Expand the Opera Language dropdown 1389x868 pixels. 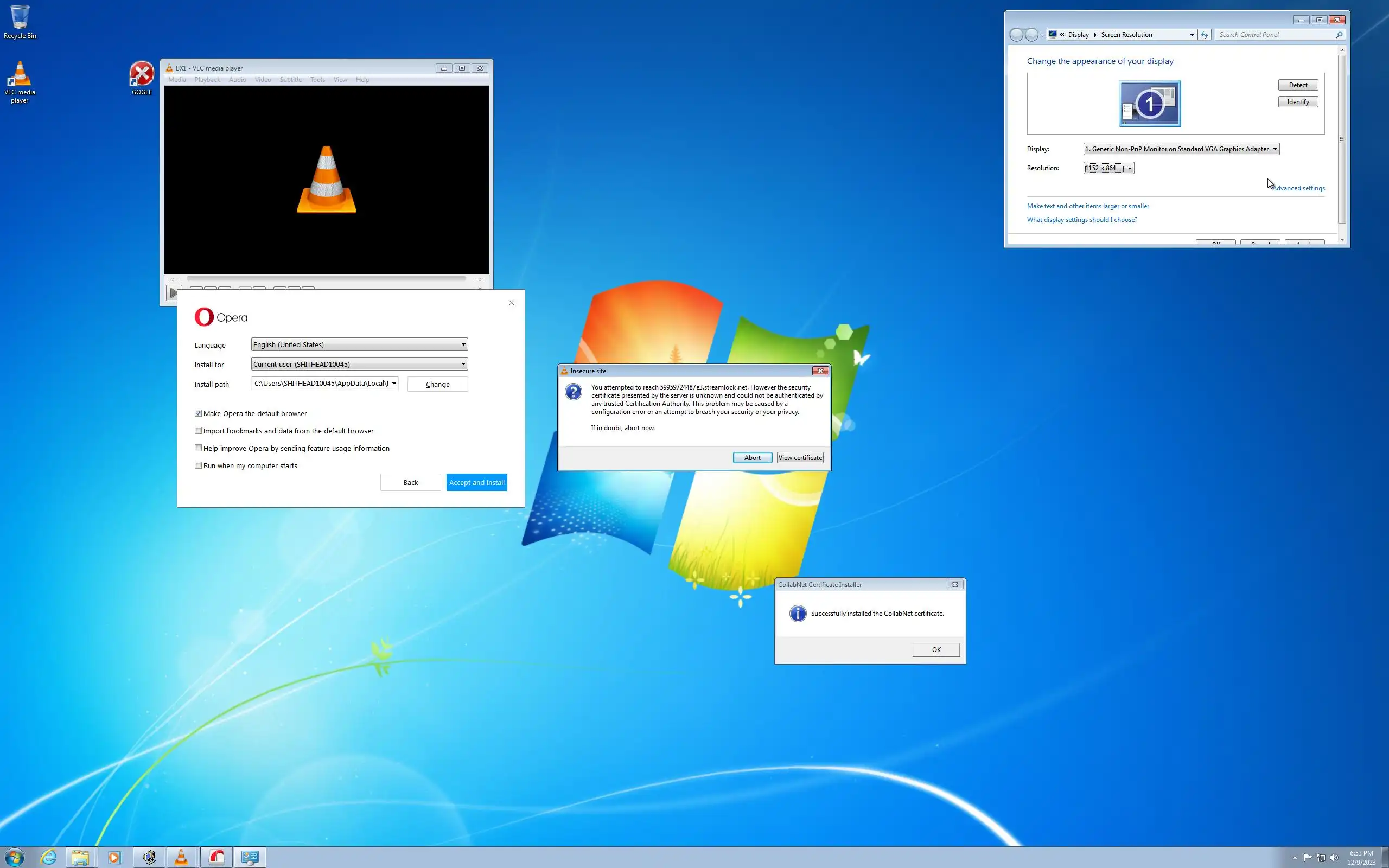point(359,344)
